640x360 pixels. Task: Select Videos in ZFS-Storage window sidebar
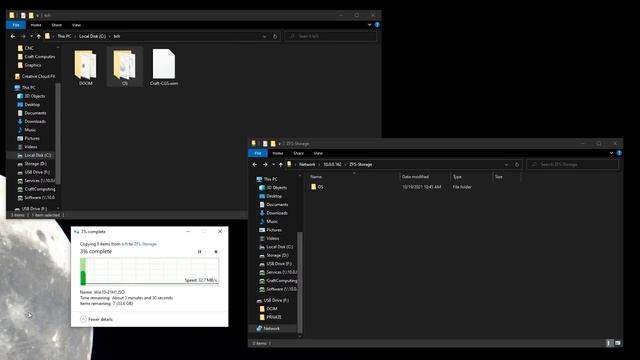(x=269, y=238)
